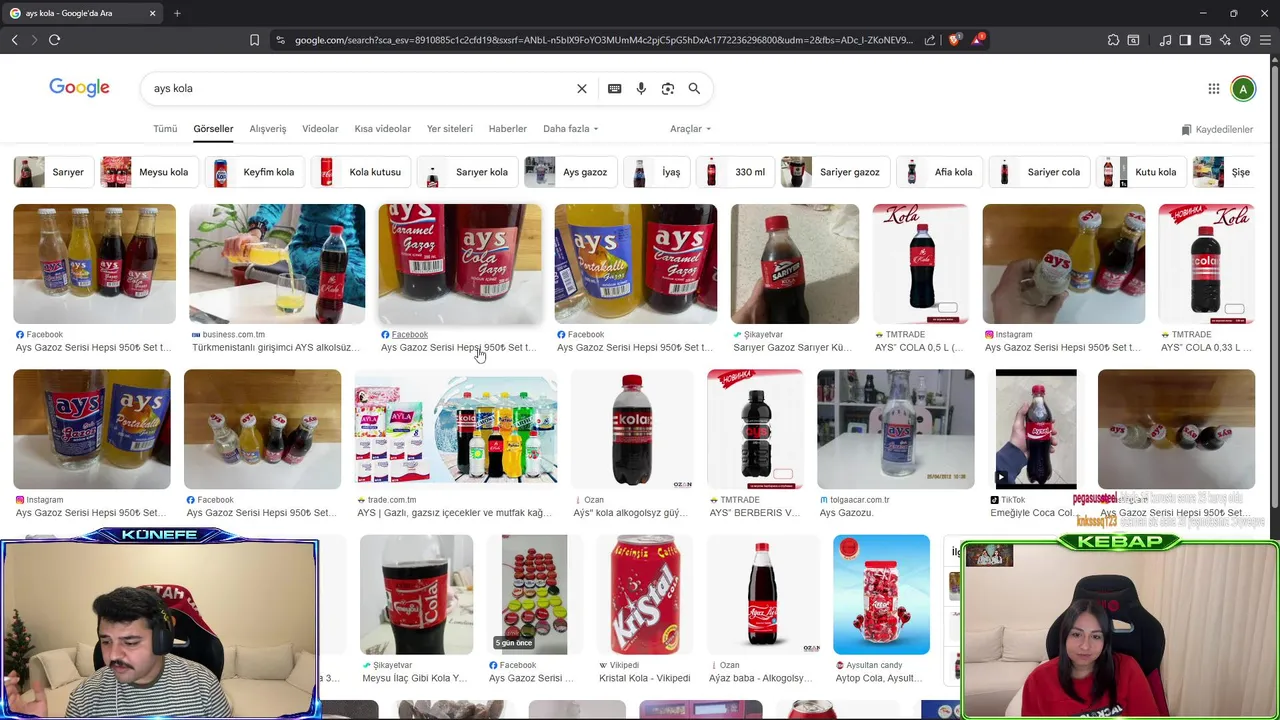Screen dimensions: 1280x720
Task: Open Kaydedilenler saved items
Action: pyautogui.click(x=1217, y=130)
